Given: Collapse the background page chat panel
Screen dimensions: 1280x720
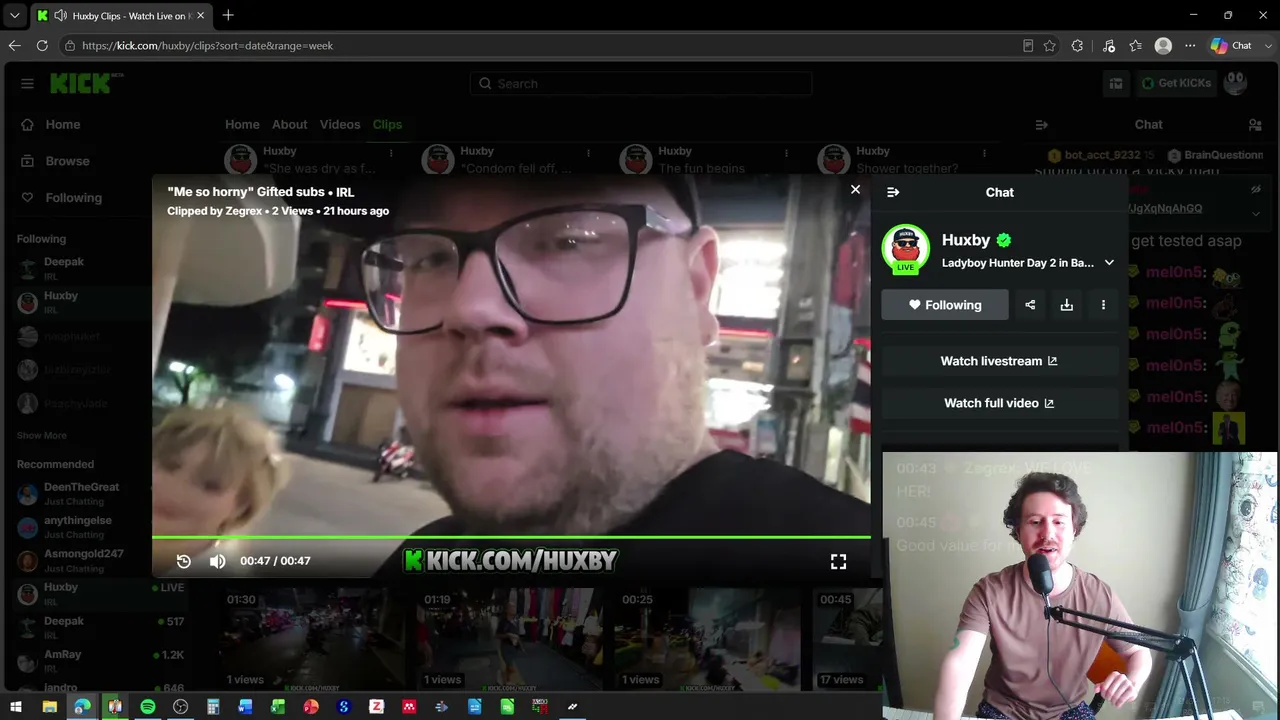Looking at the screenshot, I should point(1041,125).
